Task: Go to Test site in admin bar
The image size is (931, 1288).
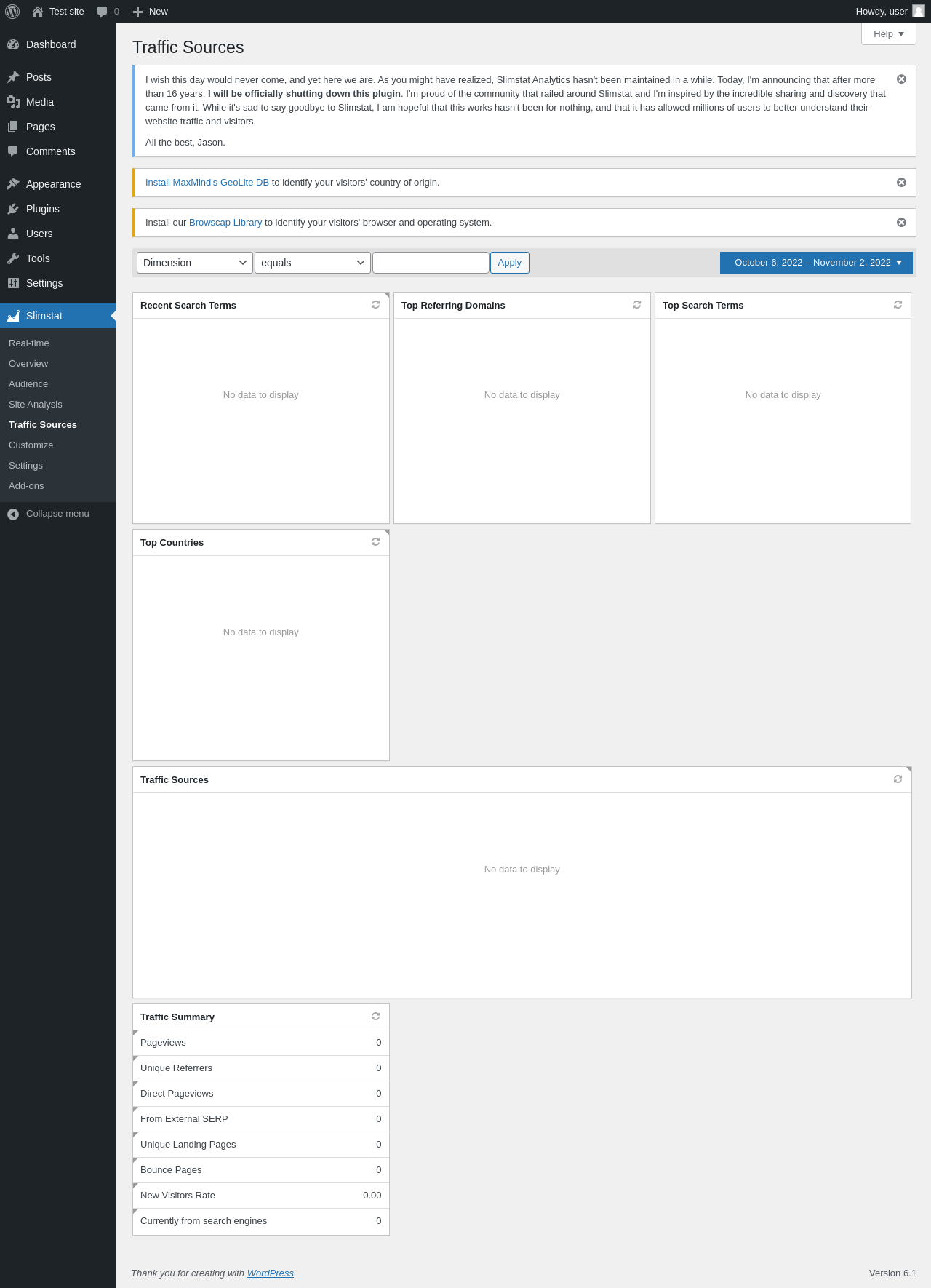Action: coord(58,12)
